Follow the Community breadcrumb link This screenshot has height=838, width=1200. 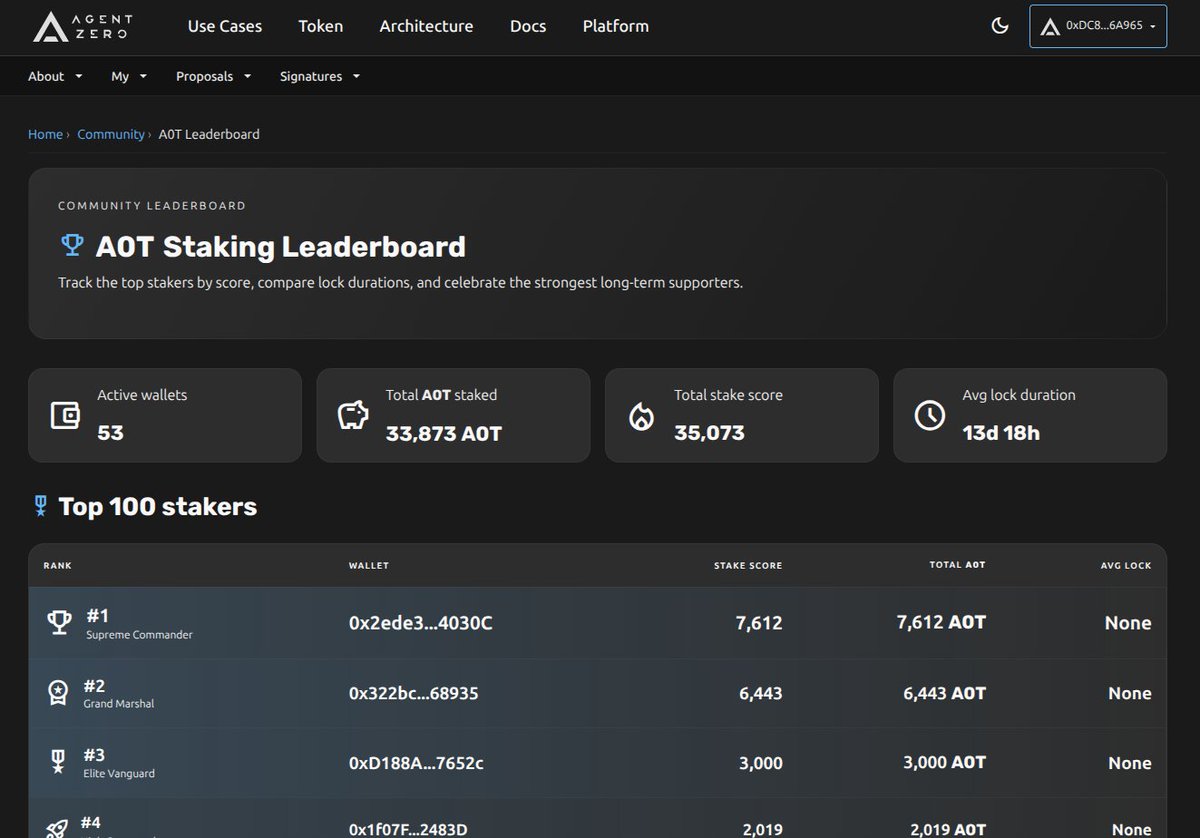(x=111, y=134)
